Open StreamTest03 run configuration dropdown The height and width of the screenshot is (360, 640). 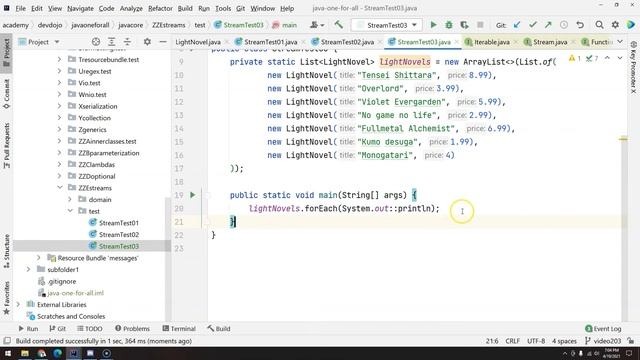386,25
